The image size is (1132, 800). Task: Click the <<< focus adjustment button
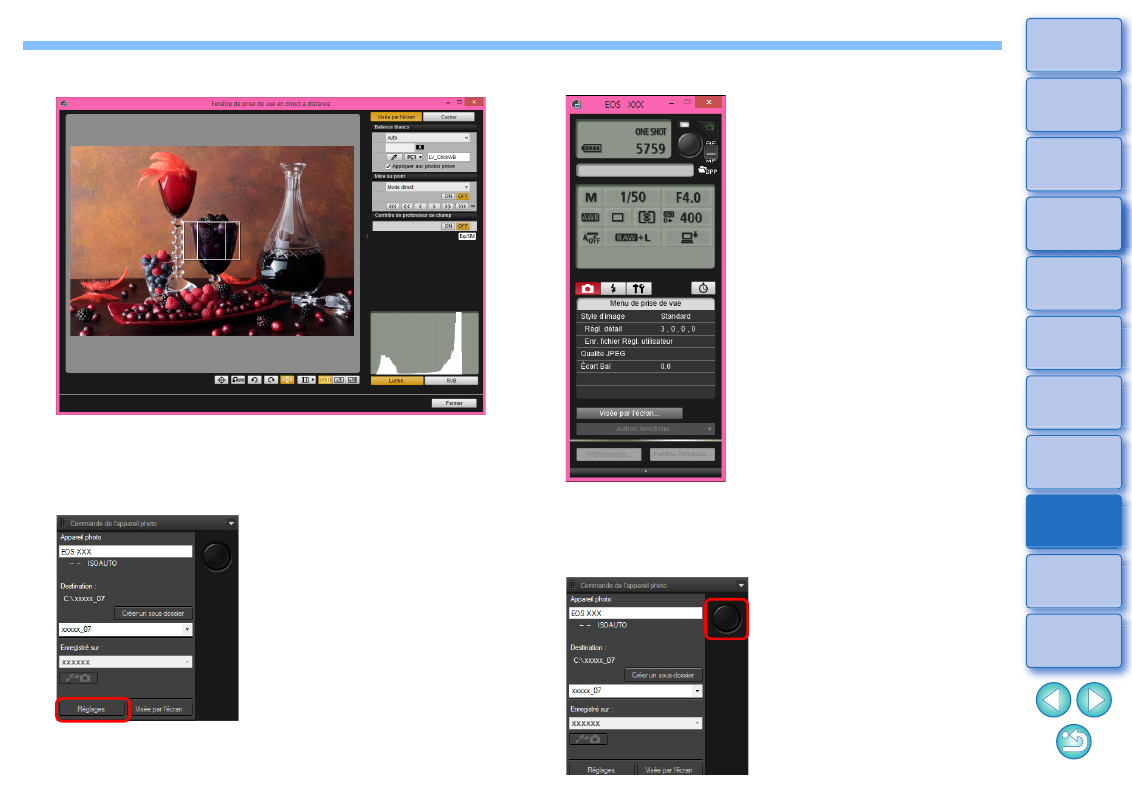point(393,206)
